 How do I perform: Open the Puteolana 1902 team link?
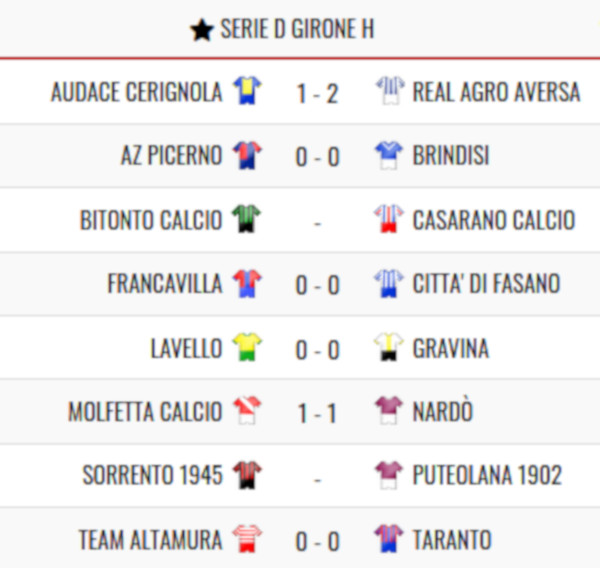487,475
